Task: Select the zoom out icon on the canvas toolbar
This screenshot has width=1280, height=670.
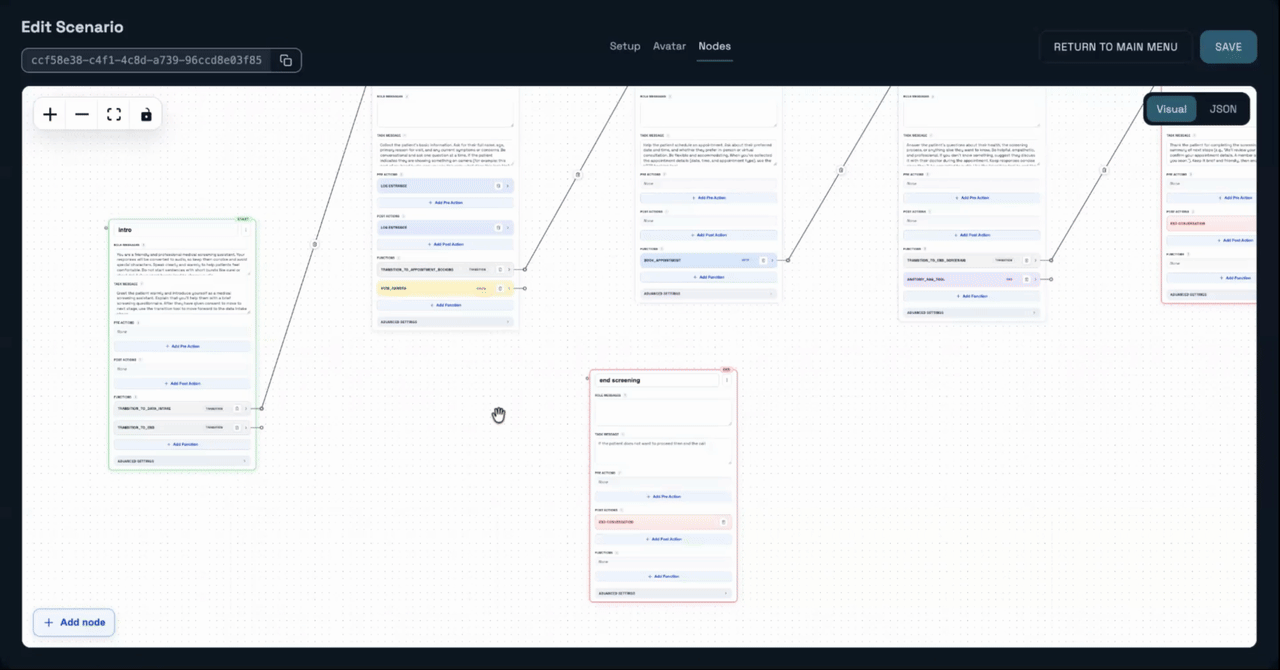Action: tap(82, 114)
